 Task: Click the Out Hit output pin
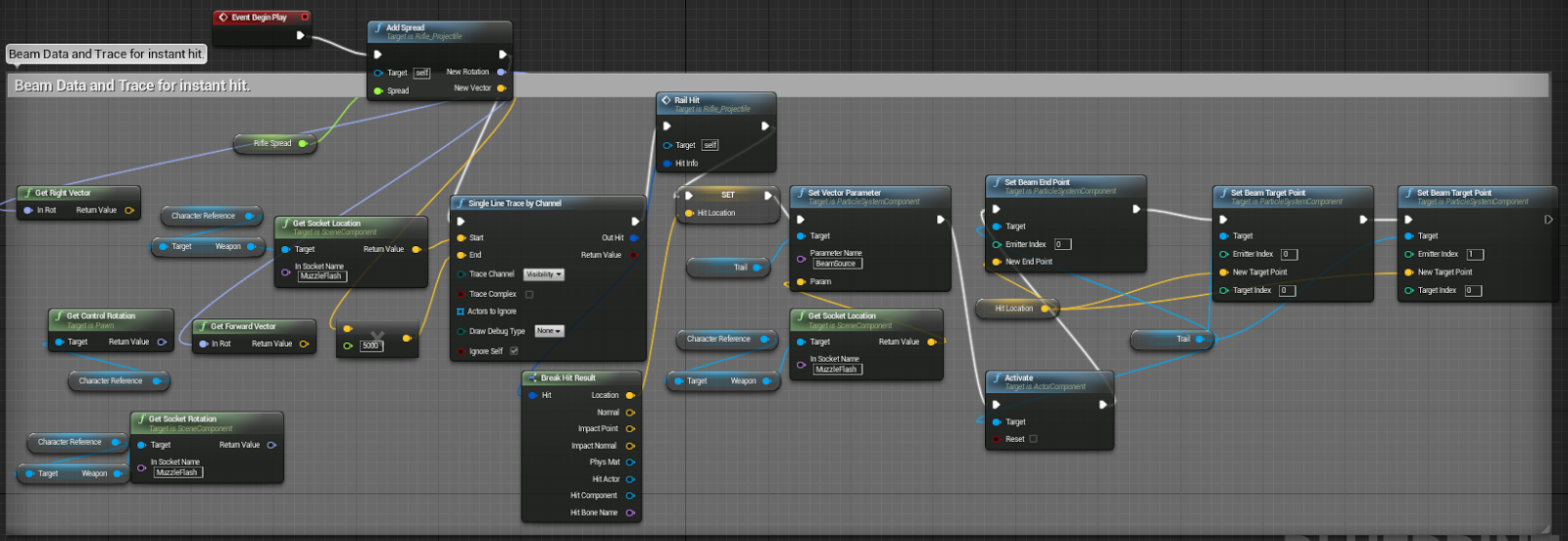coord(633,237)
